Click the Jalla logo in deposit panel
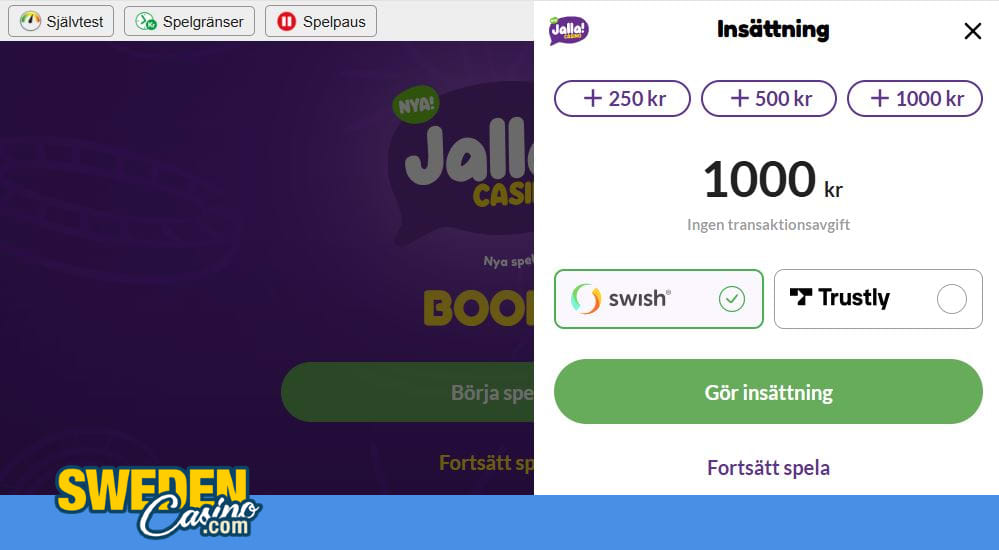This screenshot has height=550, width=999. [568, 30]
